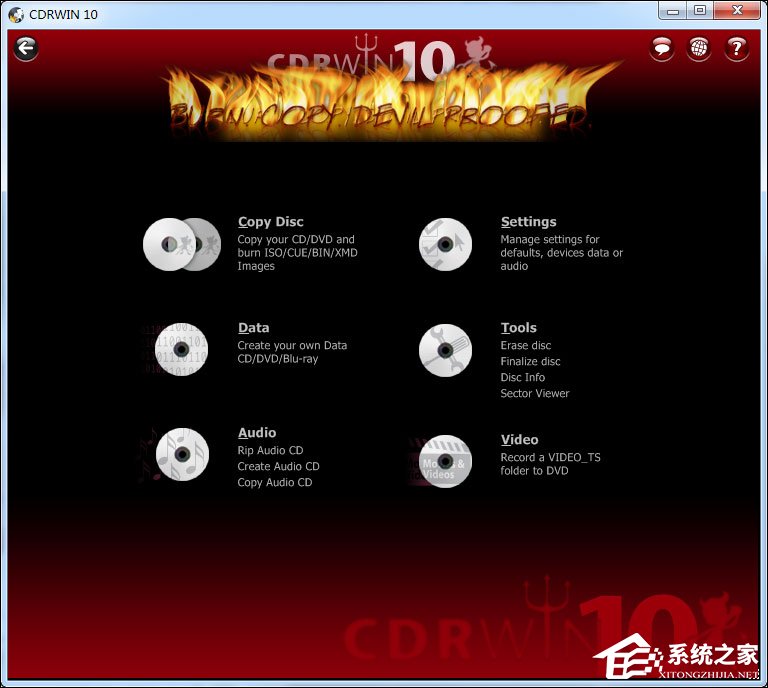Open the Video section heading
The image size is (768, 688).
[519, 439]
